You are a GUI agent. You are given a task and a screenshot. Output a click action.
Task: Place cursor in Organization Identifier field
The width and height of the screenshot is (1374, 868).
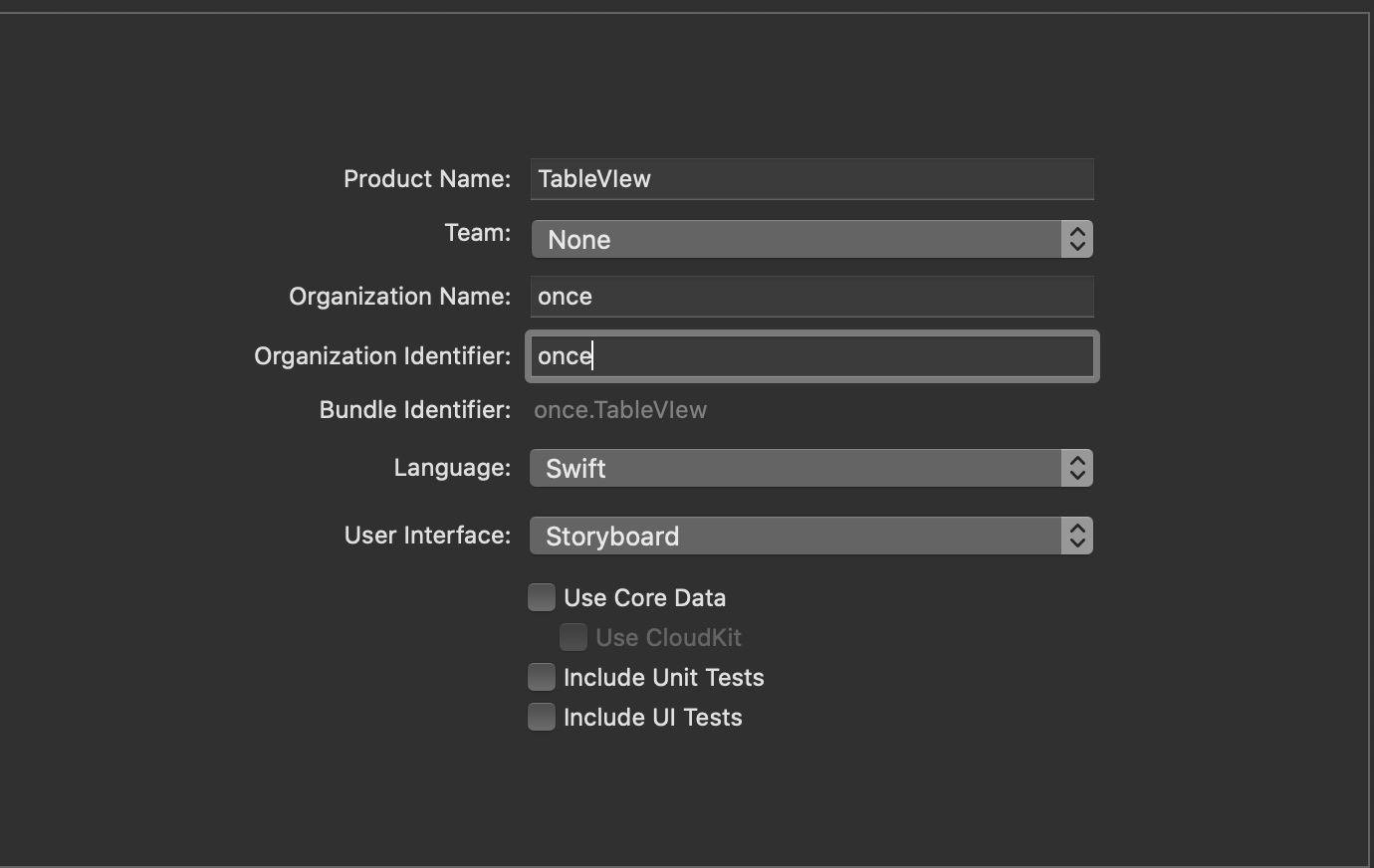(x=811, y=356)
